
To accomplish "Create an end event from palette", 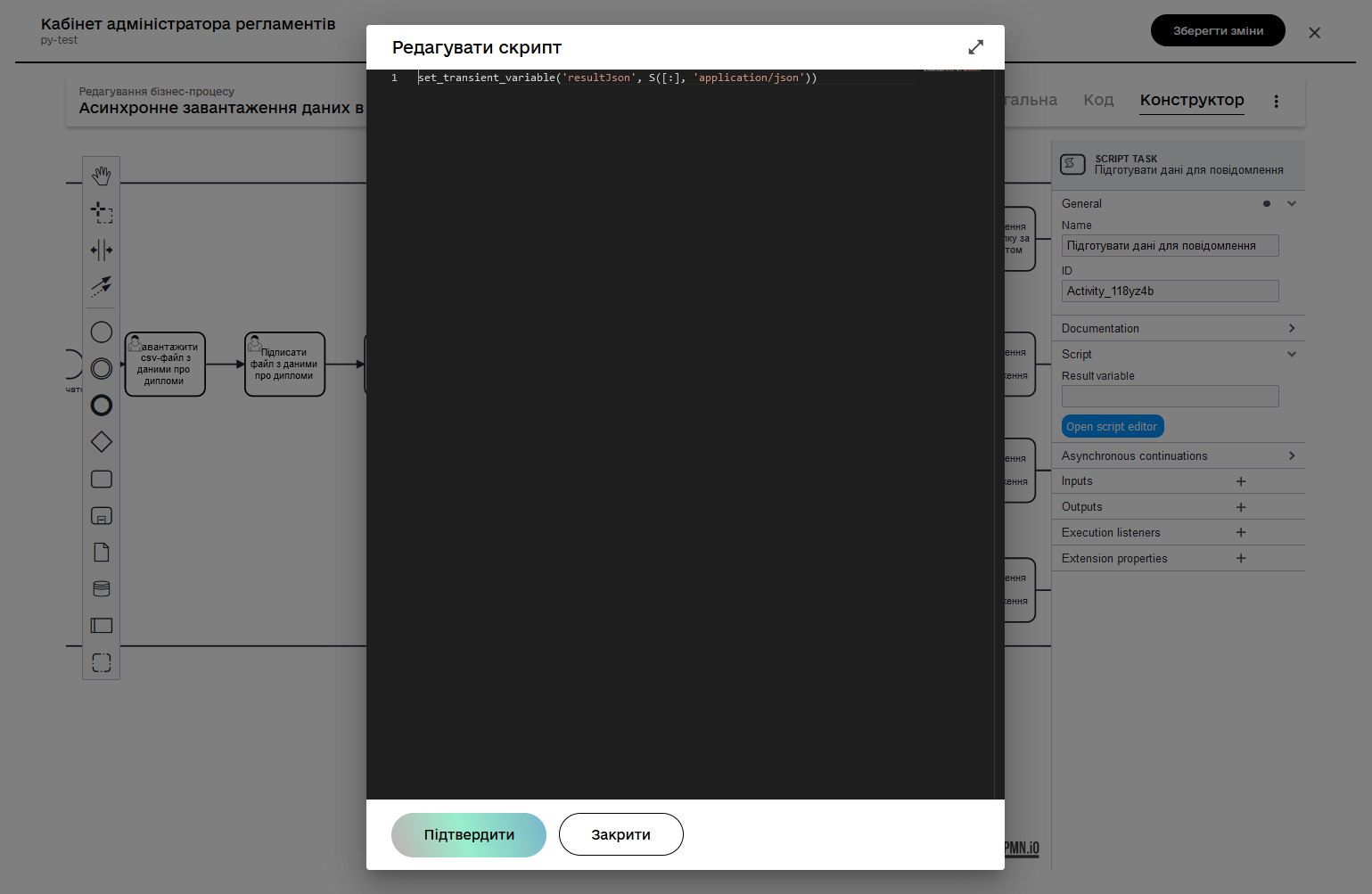I will tap(102, 406).
